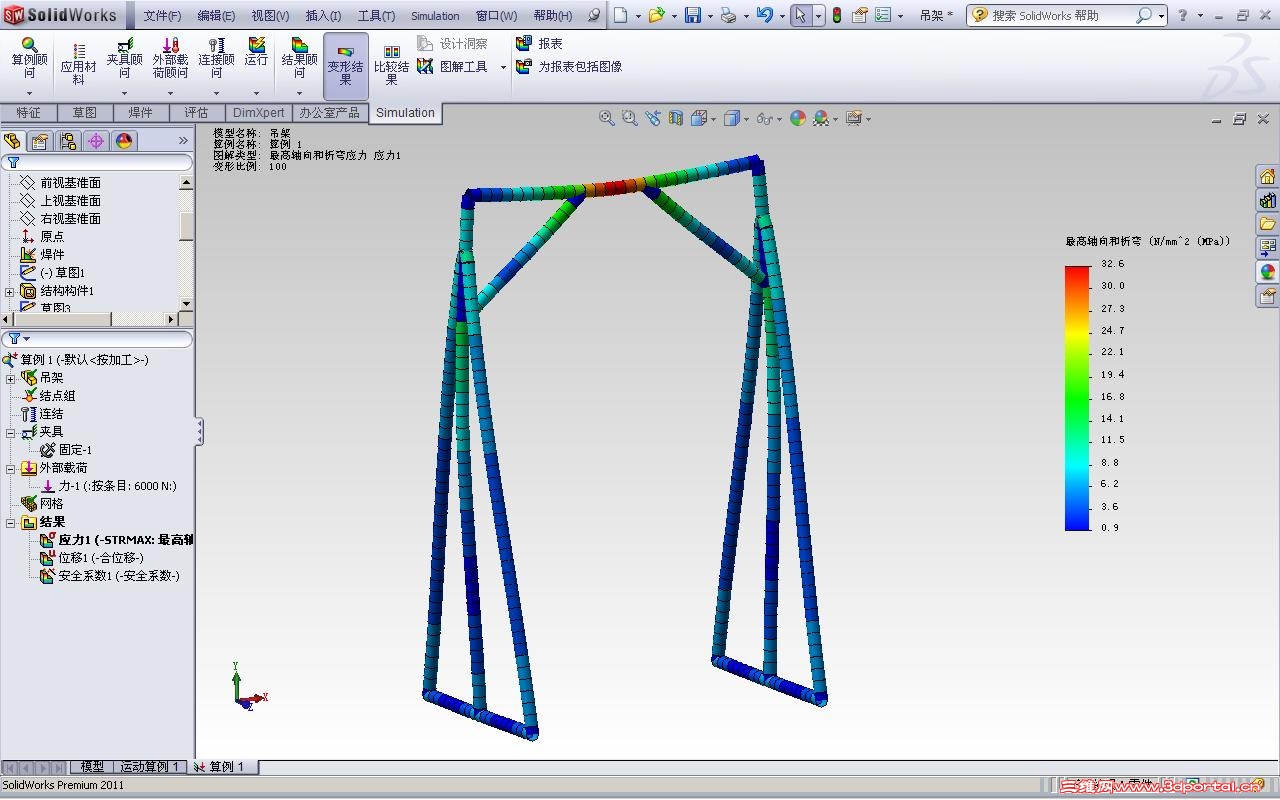The height and width of the screenshot is (800, 1280).
Task: Switch to the 特征 ribbon tab
Action: (29, 113)
